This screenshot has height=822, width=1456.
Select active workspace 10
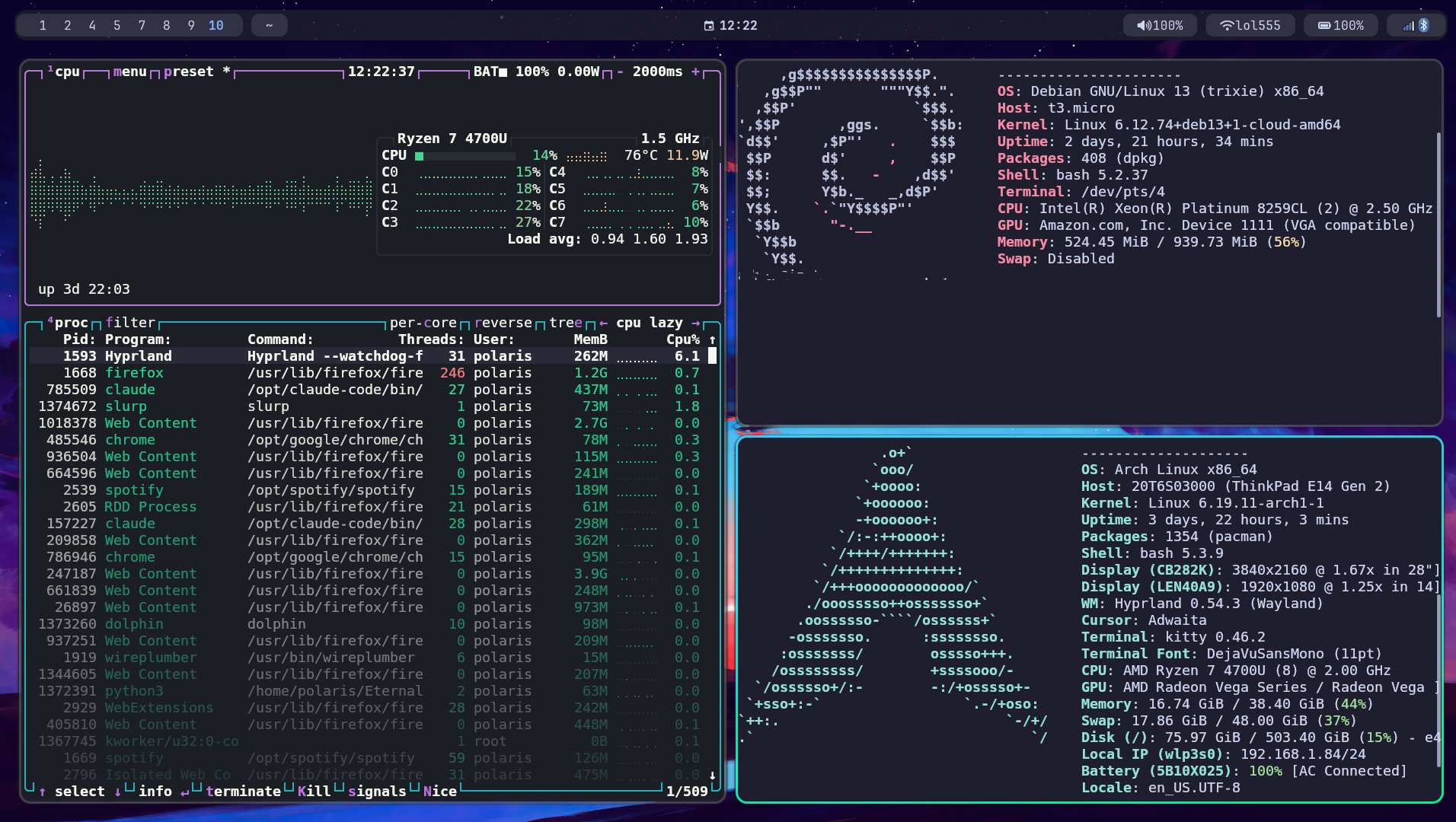tap(216, 25)
